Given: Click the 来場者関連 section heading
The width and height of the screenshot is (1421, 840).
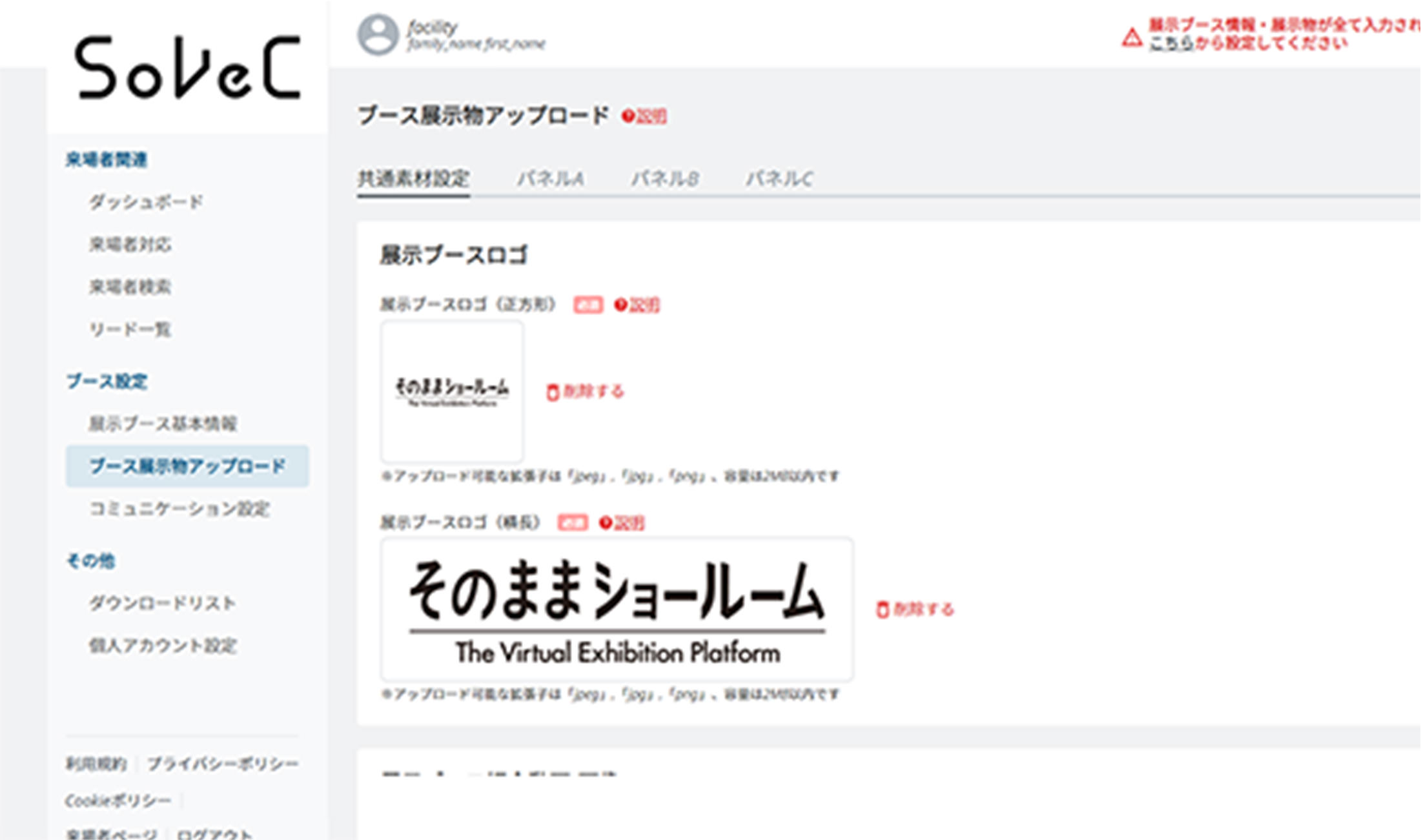Looking at the screenshot, I should (107, 160).
